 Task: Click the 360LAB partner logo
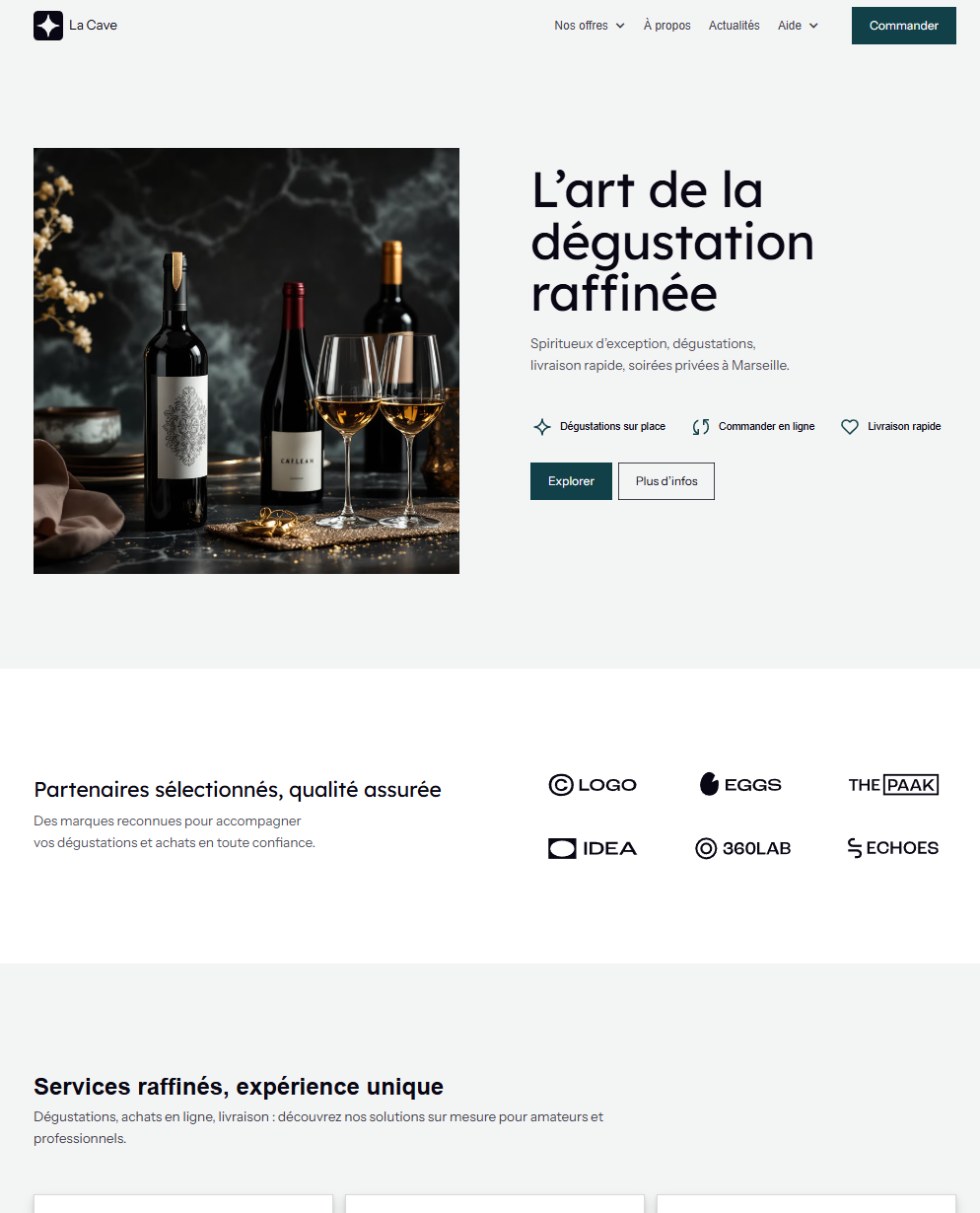pyautogui.click(x=743, y=848)
